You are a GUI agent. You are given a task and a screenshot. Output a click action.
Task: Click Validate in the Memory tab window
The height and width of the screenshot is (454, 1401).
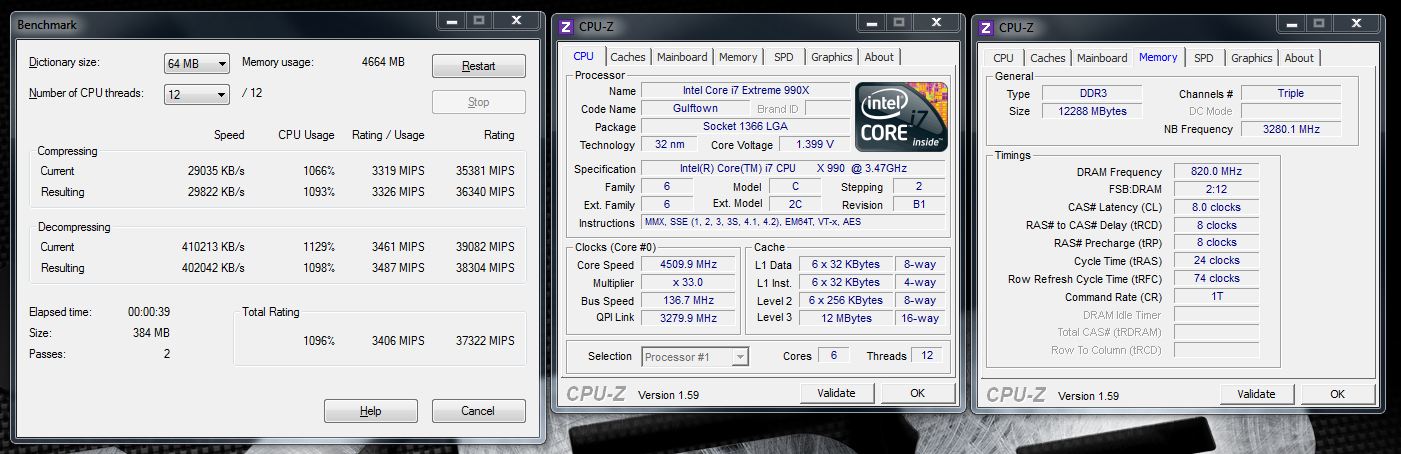click(1256, 394)
